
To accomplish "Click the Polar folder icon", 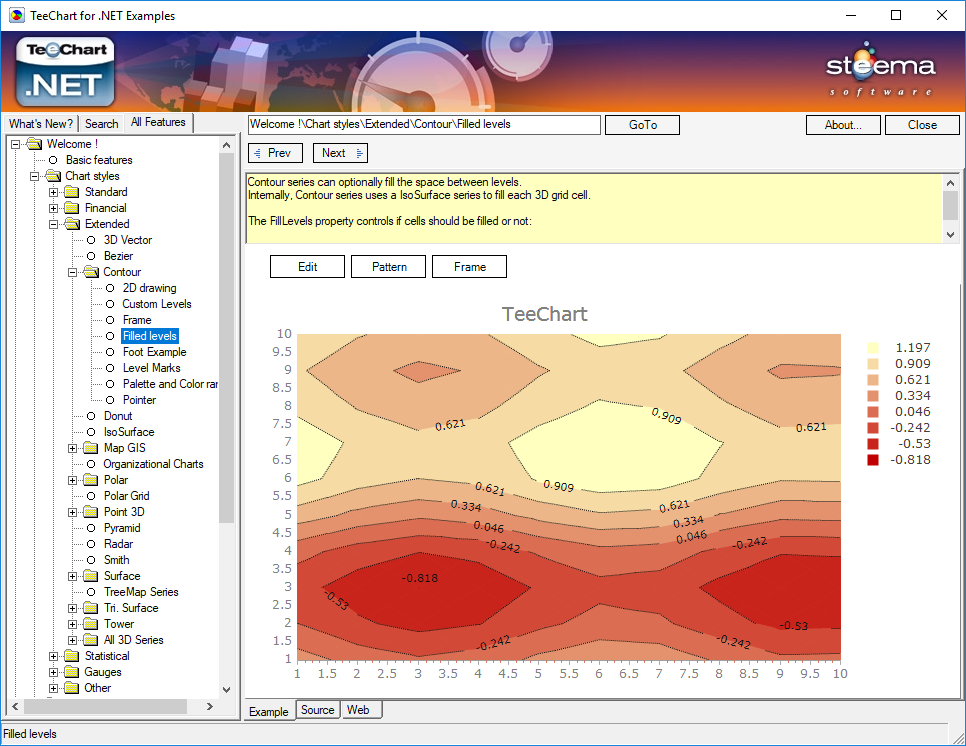I will click(x=91, y=480).
